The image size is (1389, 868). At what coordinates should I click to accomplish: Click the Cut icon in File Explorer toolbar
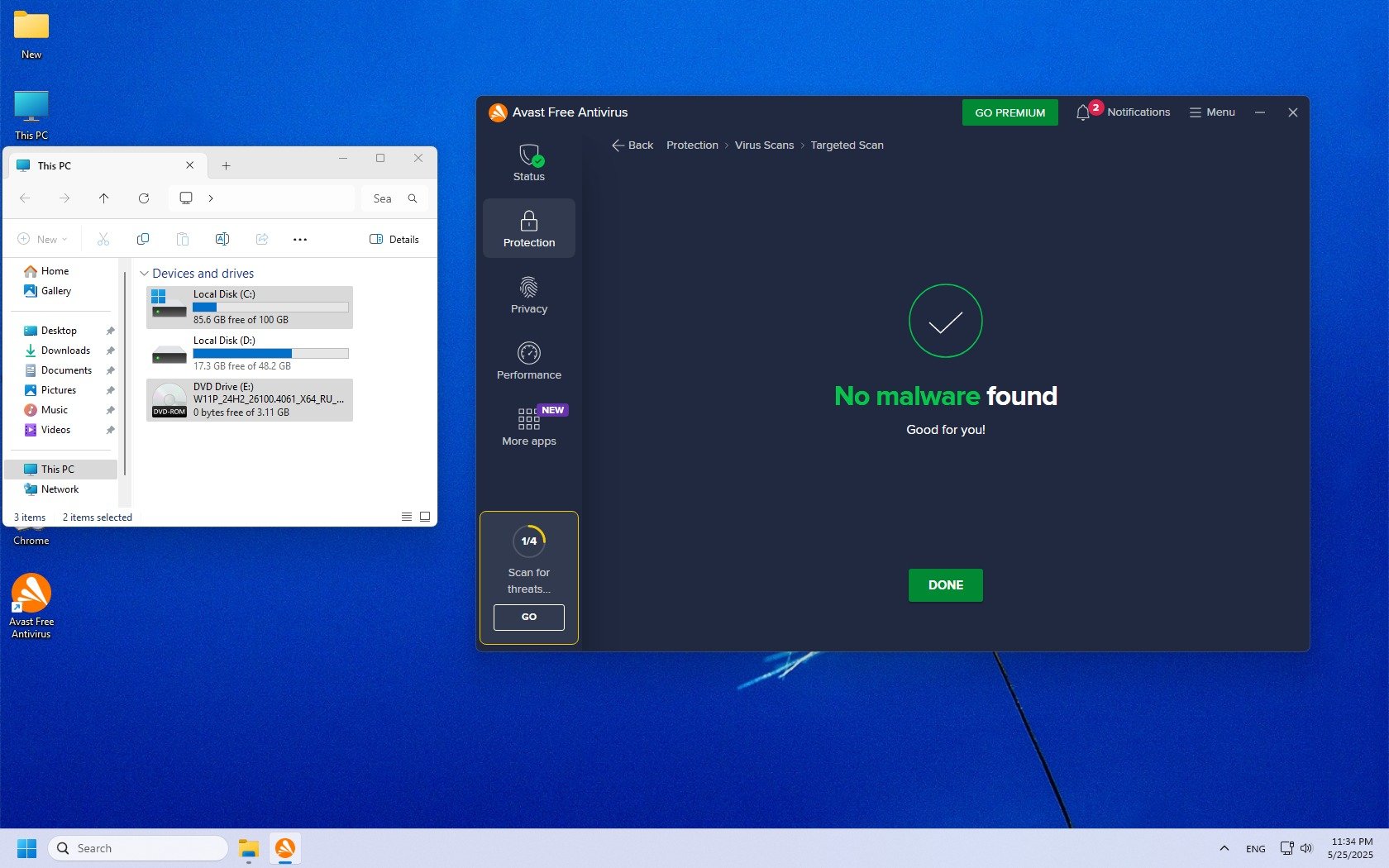pyautogui.click(x=103, y=240)
